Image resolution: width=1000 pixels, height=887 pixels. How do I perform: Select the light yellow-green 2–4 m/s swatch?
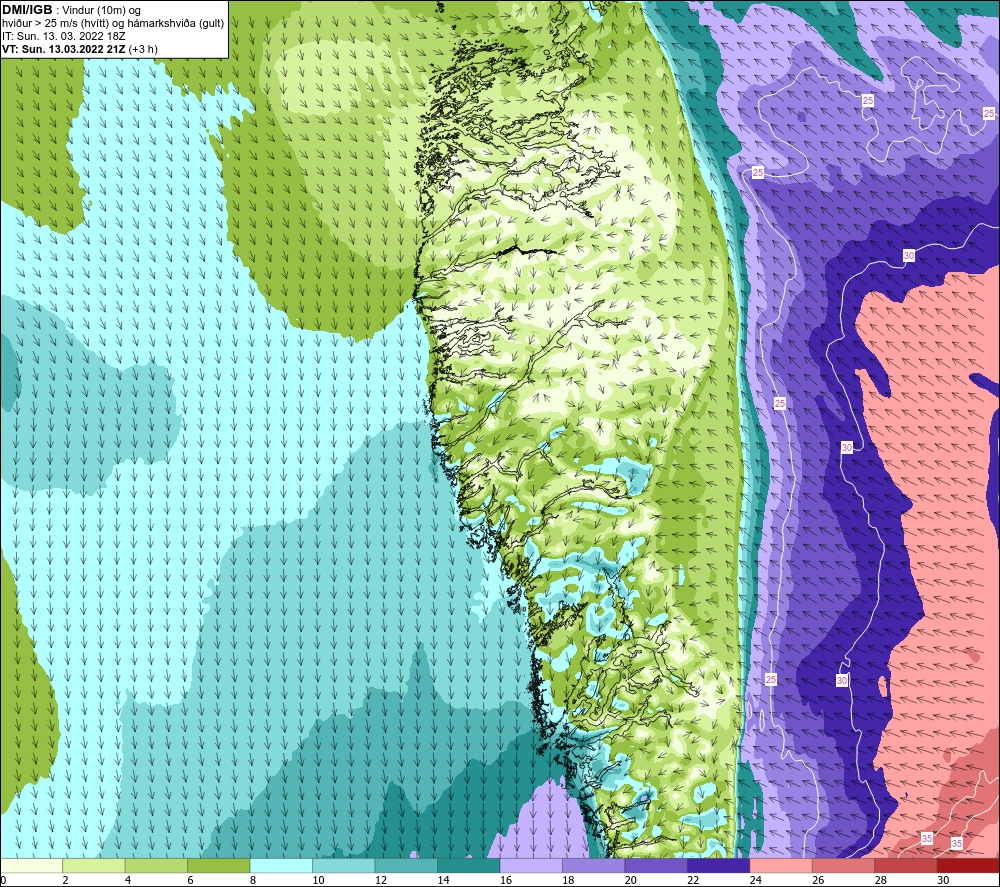pos(94,865)
